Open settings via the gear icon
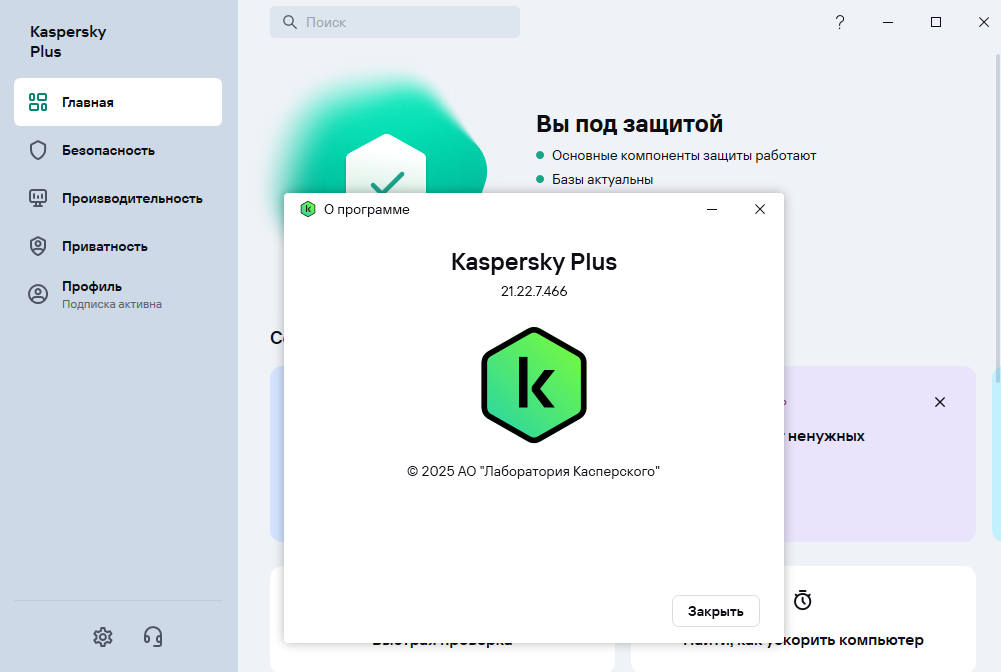This screenshot has width=1001, height=672. 103,636
